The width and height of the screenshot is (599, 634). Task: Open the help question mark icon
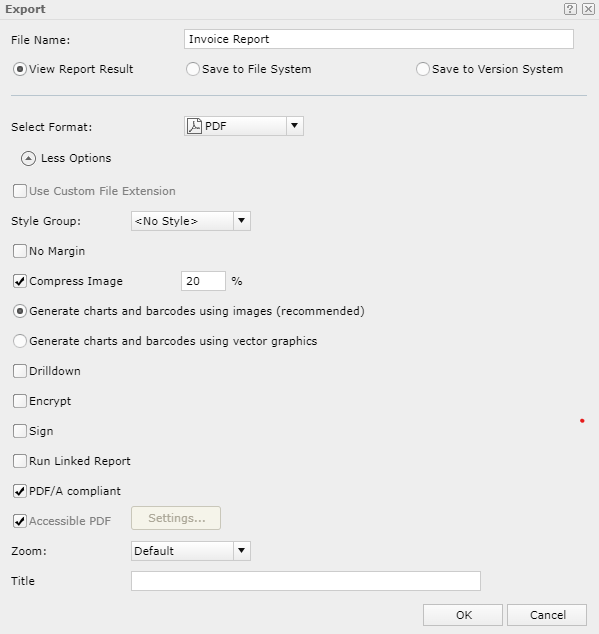tap(570, 9)
